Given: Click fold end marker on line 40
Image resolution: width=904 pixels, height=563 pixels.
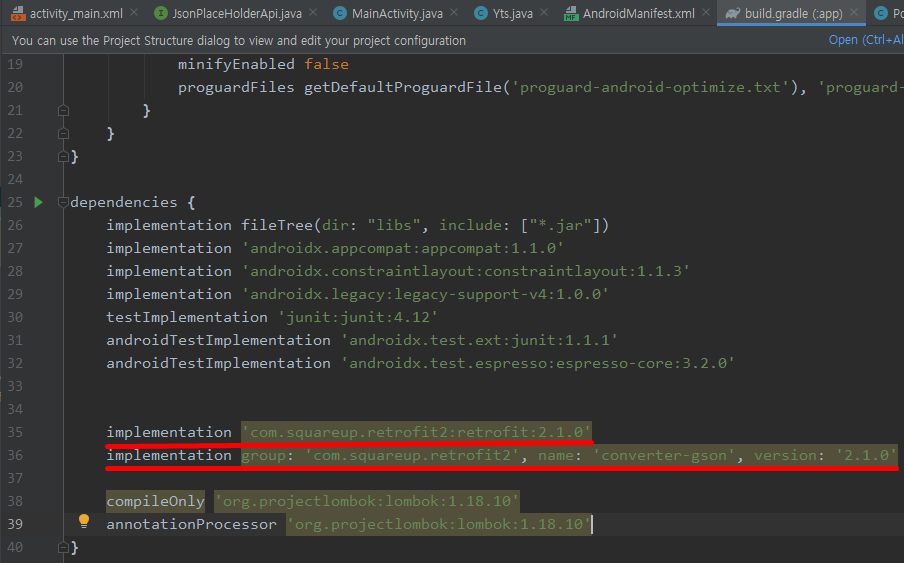Looking at the screenshot, I should (x=63, y=547).
